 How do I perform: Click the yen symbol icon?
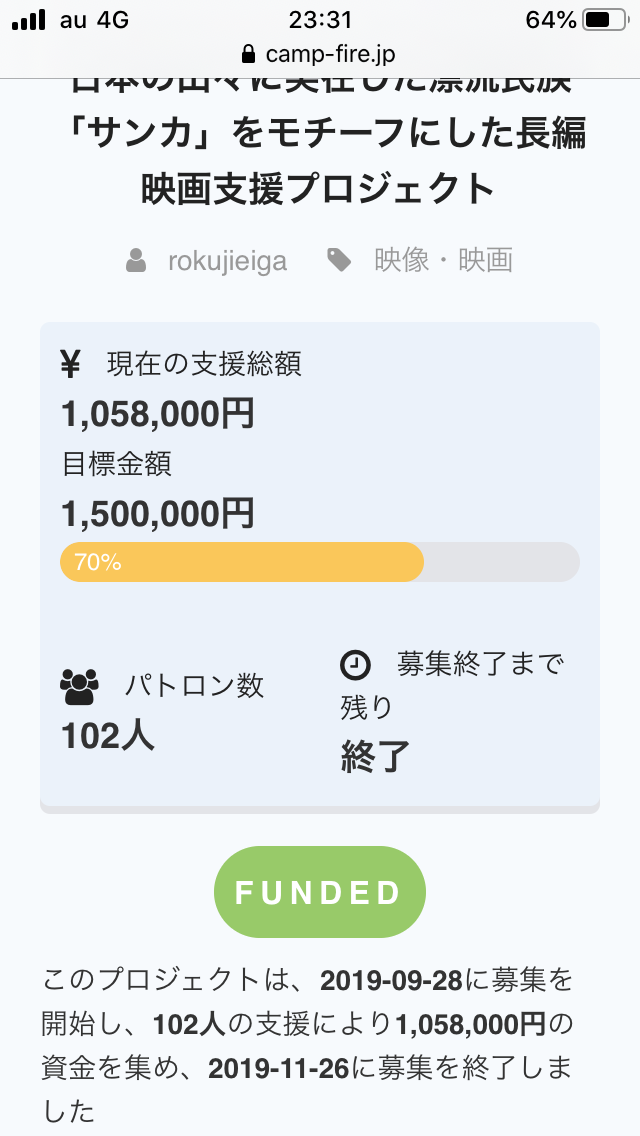coord(70,365)
